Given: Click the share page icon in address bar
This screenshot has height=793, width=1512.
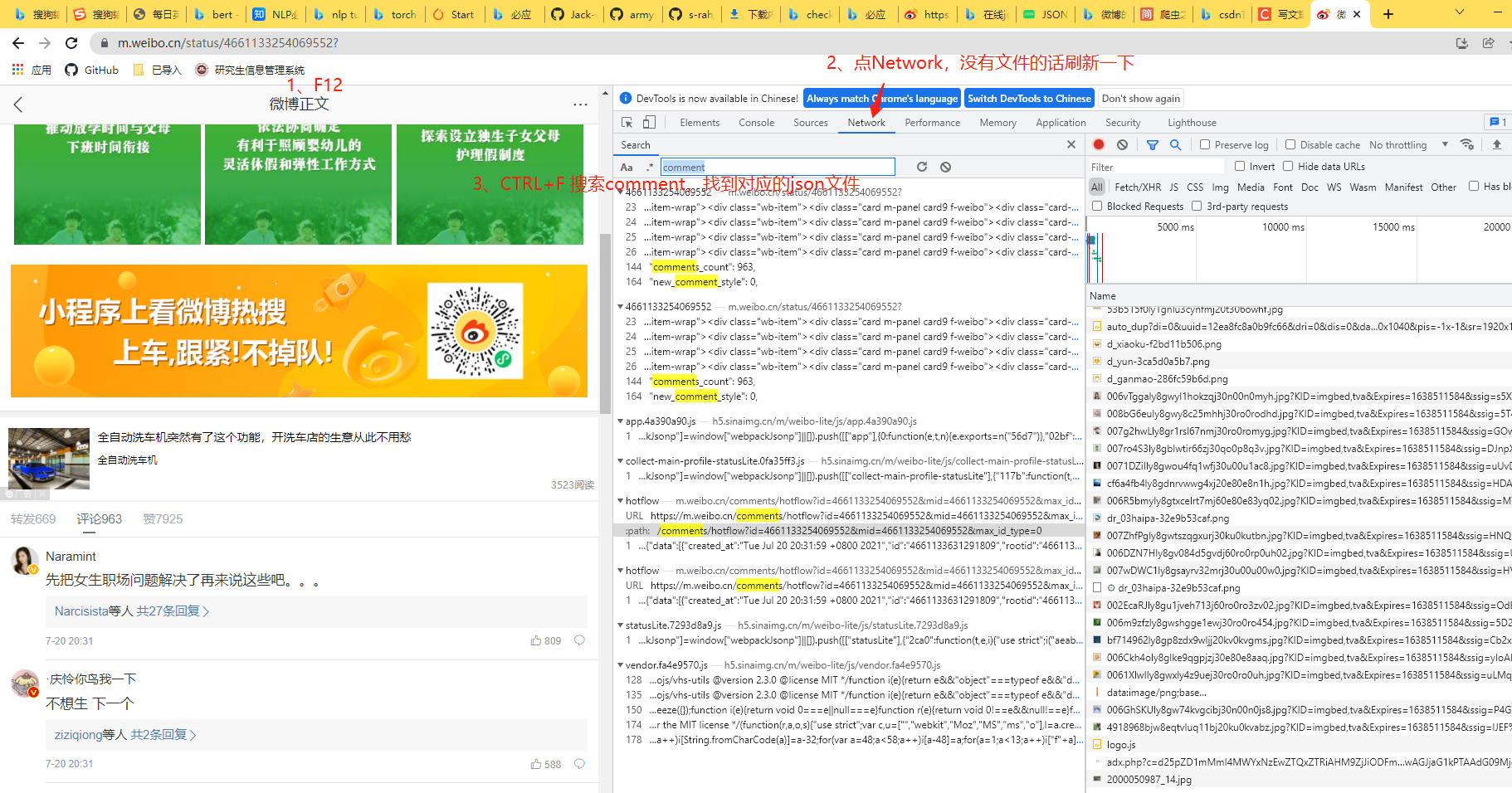Looking at the screenshot, I should (x=1489, y=43).
